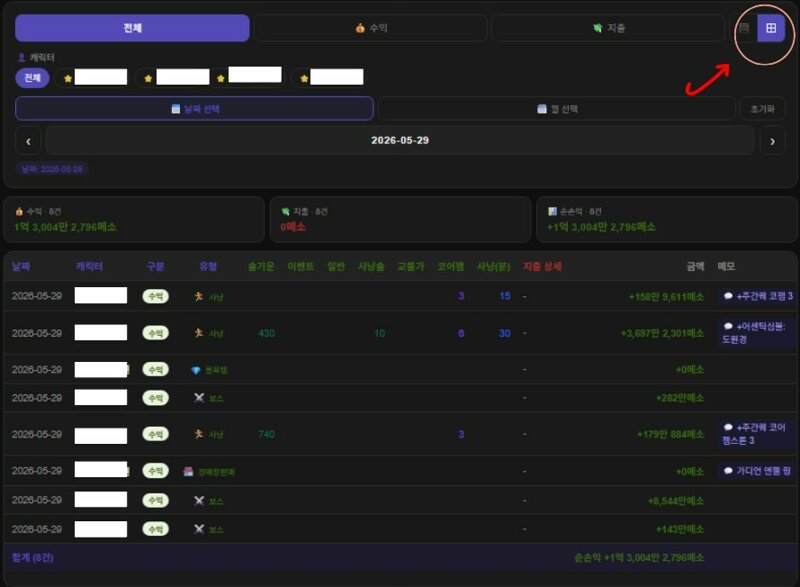Click star on first character chip

(x=68, y=79)
